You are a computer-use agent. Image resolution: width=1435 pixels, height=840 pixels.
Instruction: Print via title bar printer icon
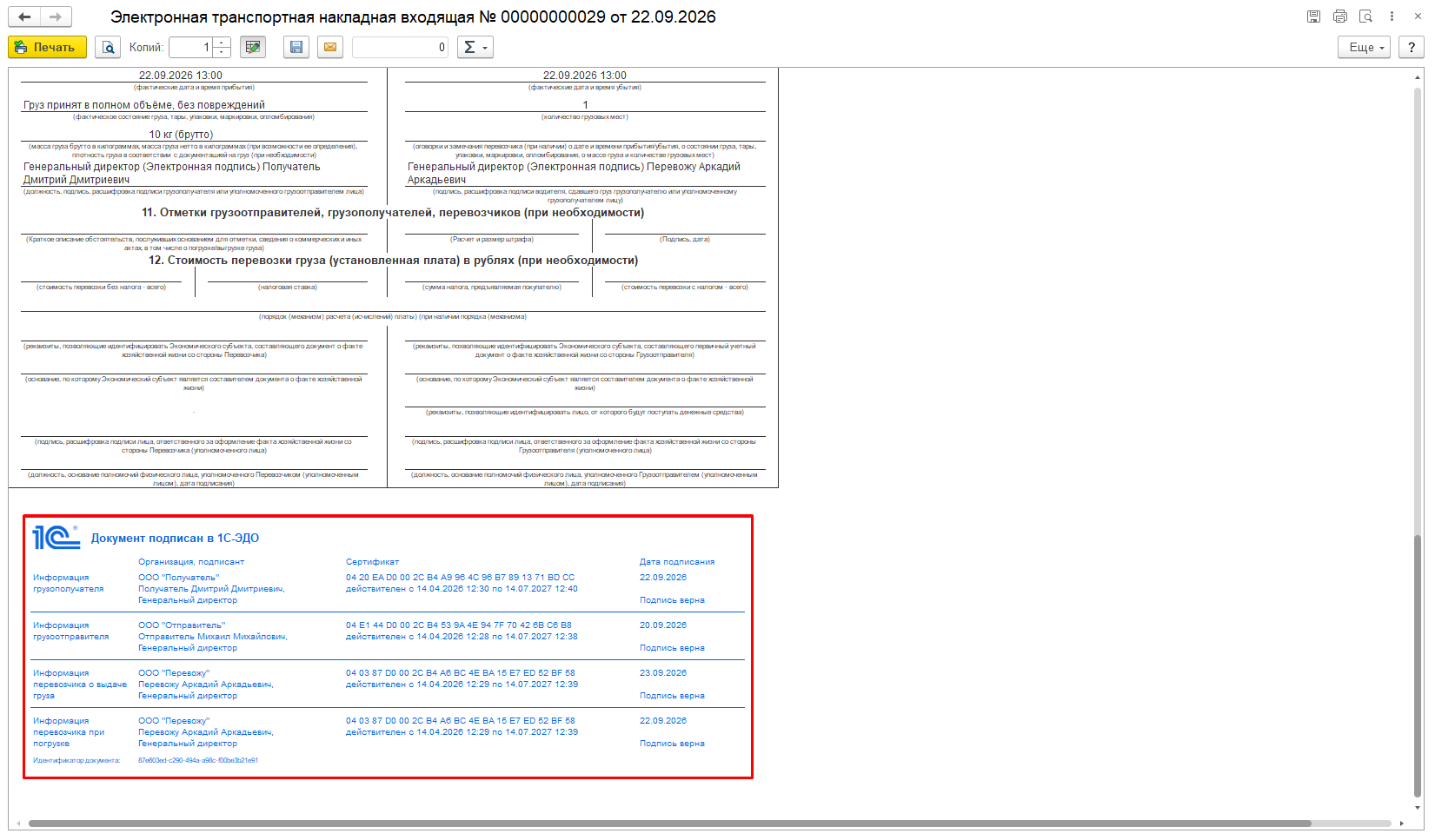click(x=1339, y=17)
